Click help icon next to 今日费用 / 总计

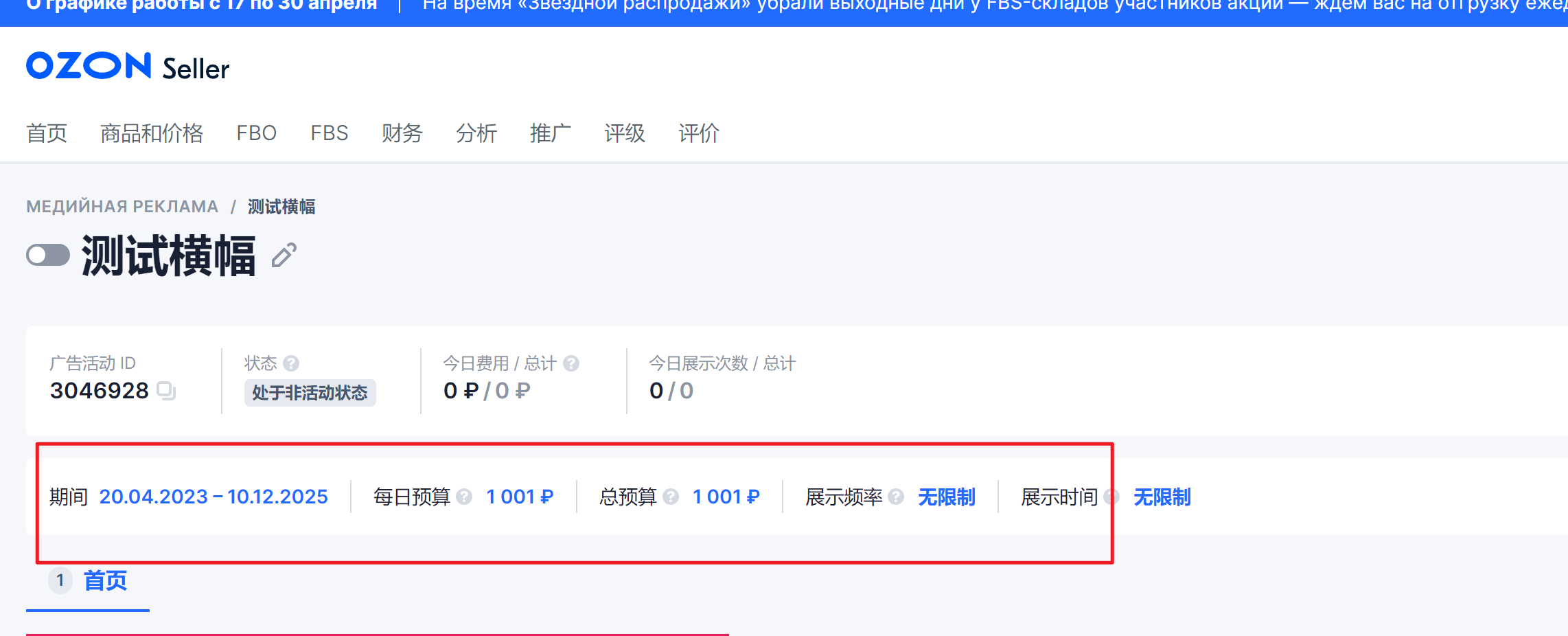[571, 363]
